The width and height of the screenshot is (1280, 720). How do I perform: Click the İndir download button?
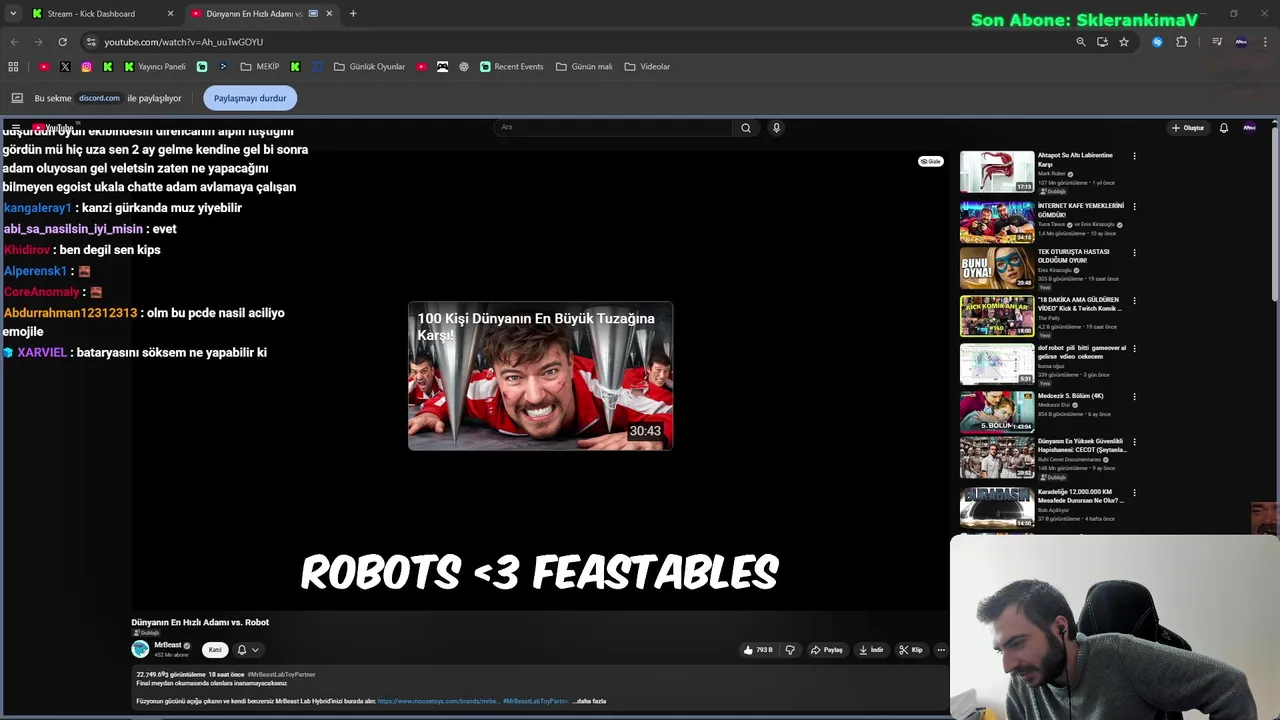pyautogui.click(x=871, y=650)
